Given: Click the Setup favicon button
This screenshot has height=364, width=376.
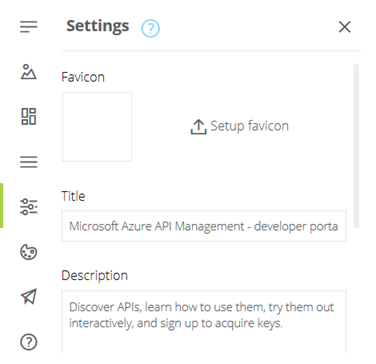Looking at the screenshot, I should click(x=239, y=126).
